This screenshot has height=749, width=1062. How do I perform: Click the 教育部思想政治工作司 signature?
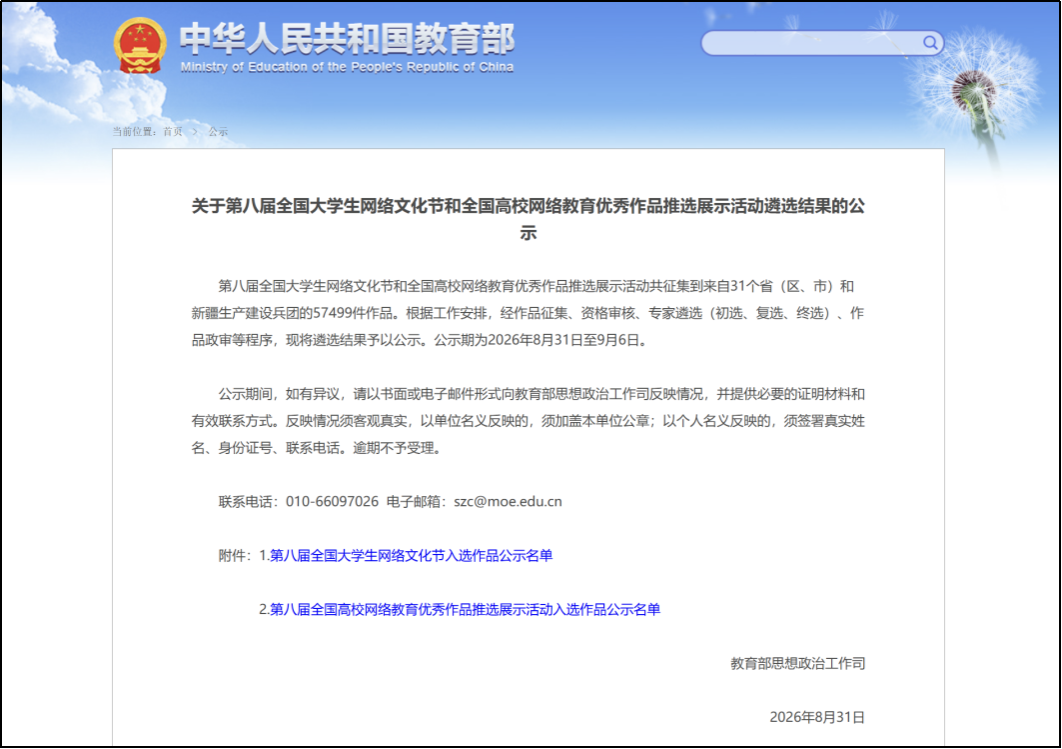coord(798,664)
